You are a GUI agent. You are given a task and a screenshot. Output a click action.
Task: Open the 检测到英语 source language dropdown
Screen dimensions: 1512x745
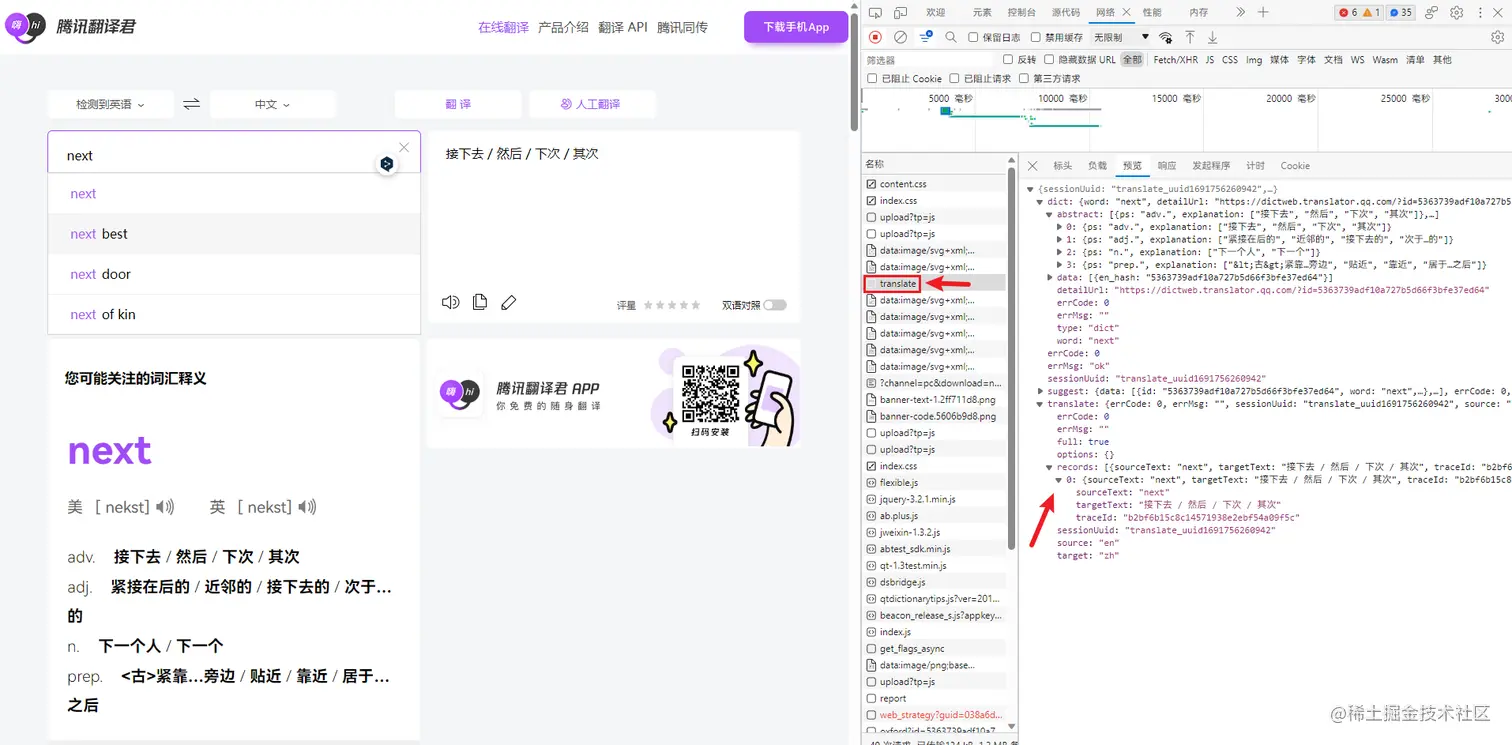(x=110, y=104)
